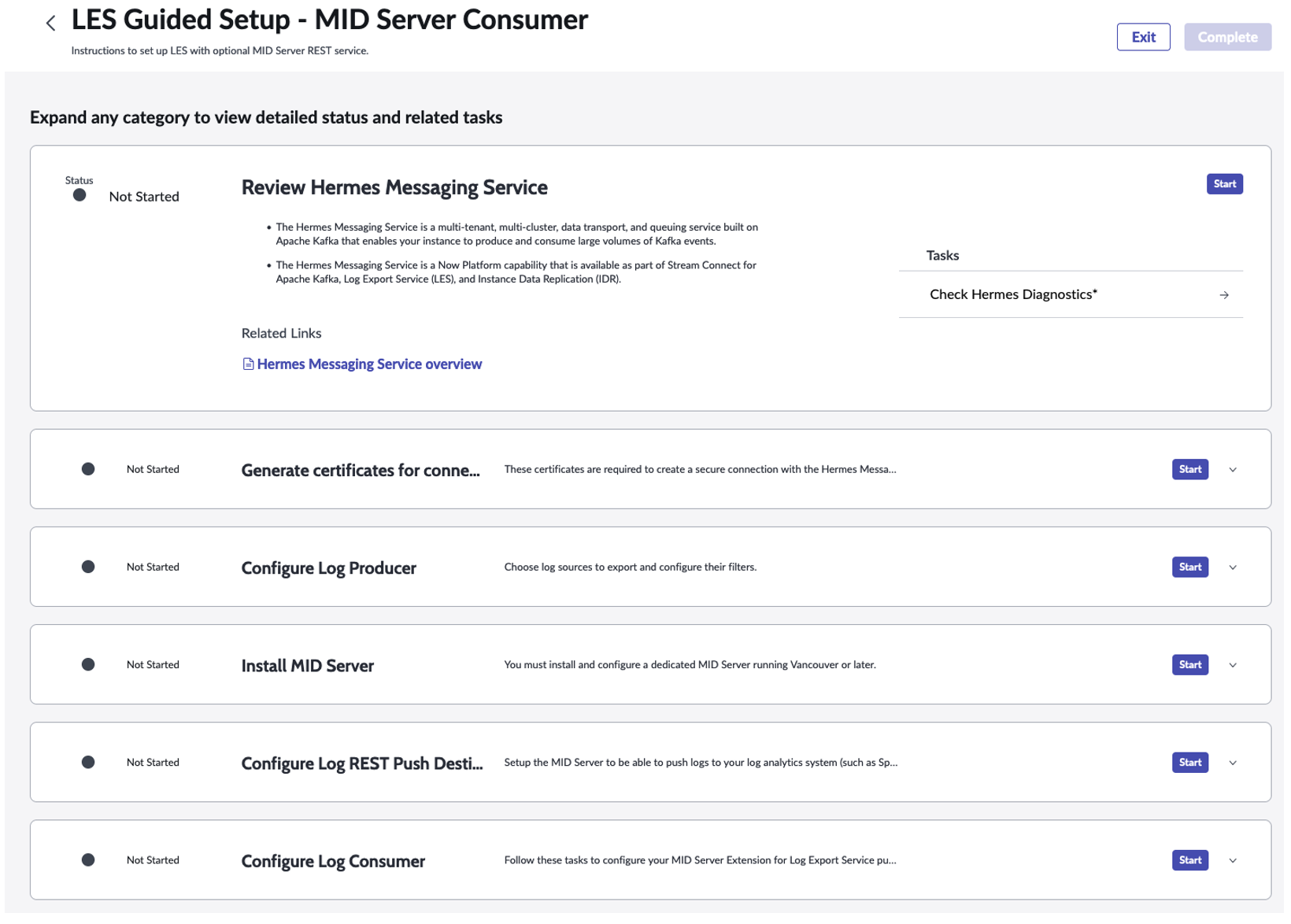
Task: Go back using the left arrow icon
Action: pyautogui.click(x=51, y=24)
